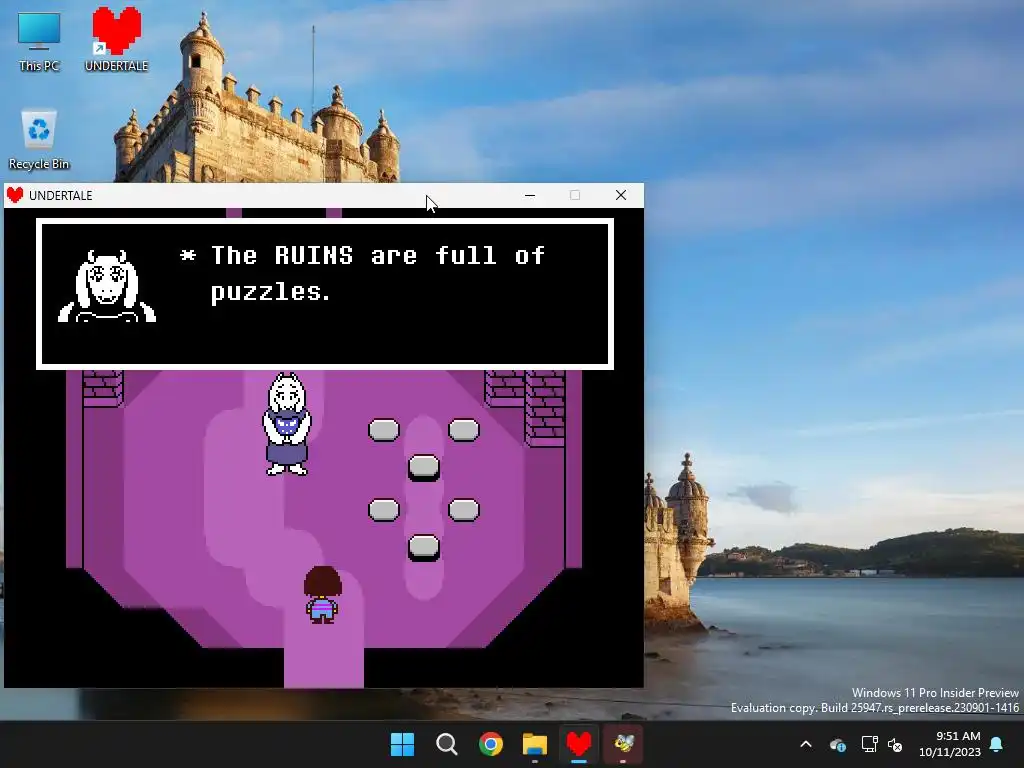1024x768 pixels.
Task: Click the heart icon in UNDERTALE title bar
Action: pyautogui.click(x=15, y=195)
